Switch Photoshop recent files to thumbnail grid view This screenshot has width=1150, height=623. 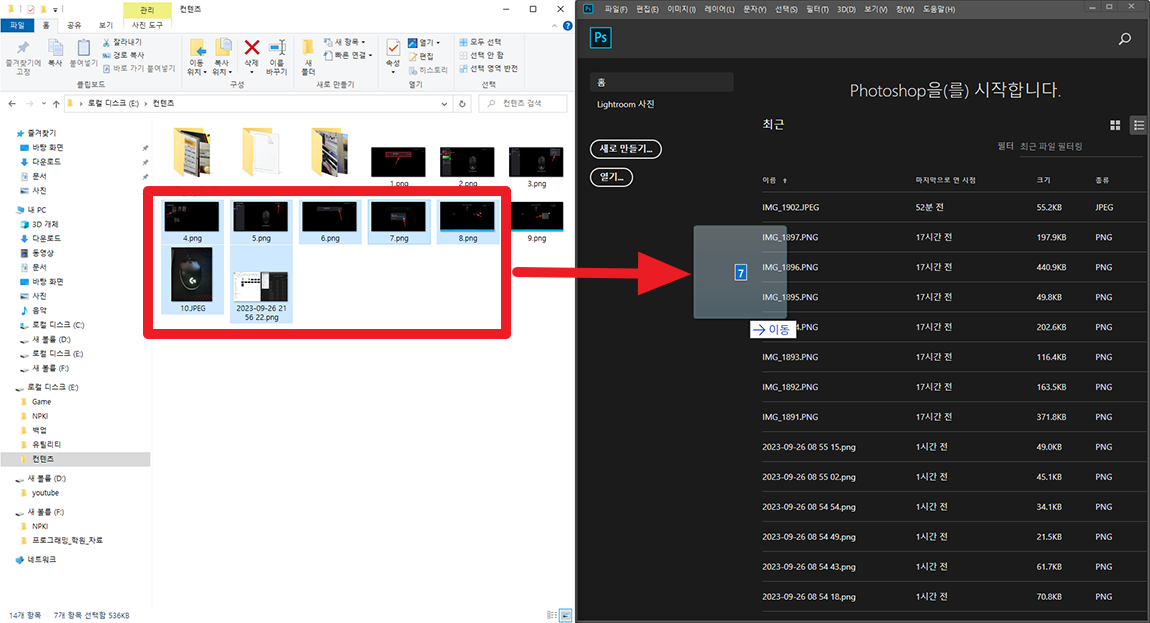(1115, 125)
